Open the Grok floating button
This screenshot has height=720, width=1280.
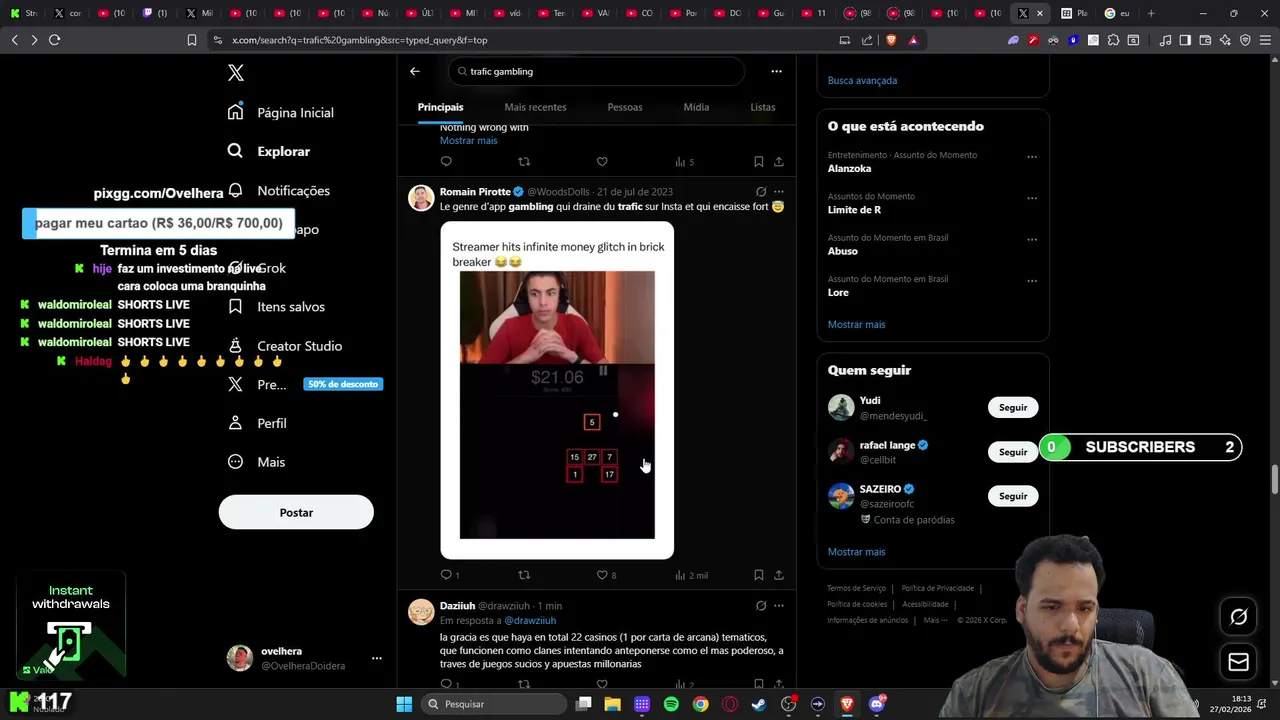[1238, 617]
